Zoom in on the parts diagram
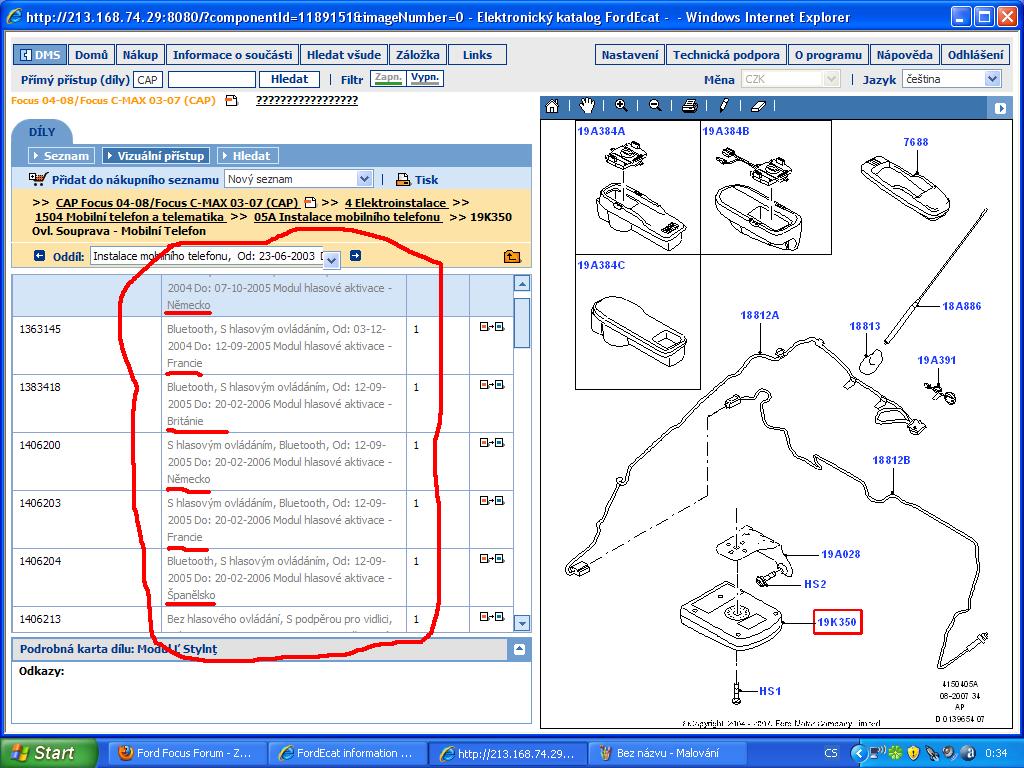The height and width of the screenshot is (768, 1024). point(621,106)
